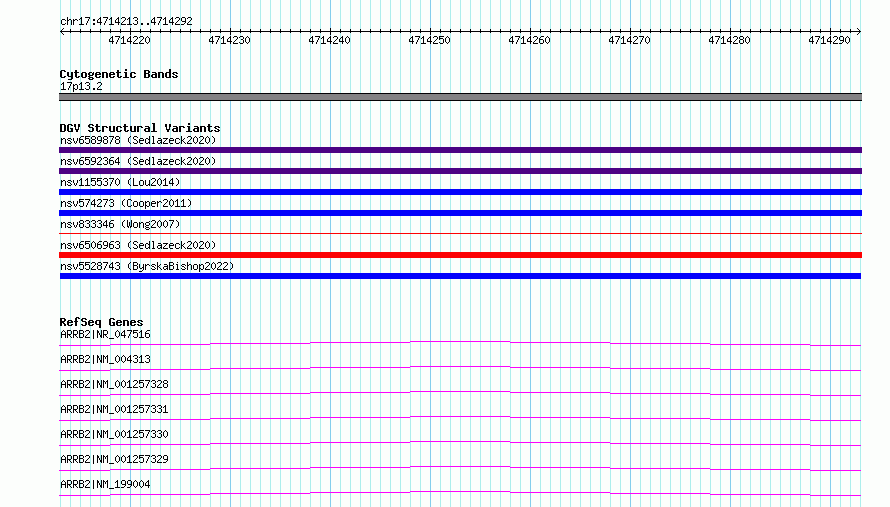Click the DGV Structural Variants track title
890x507 pixels.
140,128
